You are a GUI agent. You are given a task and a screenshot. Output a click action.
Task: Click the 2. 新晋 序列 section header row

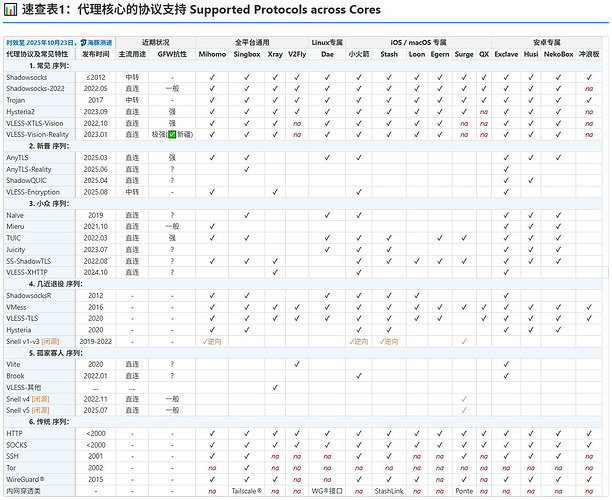[303, 146]
